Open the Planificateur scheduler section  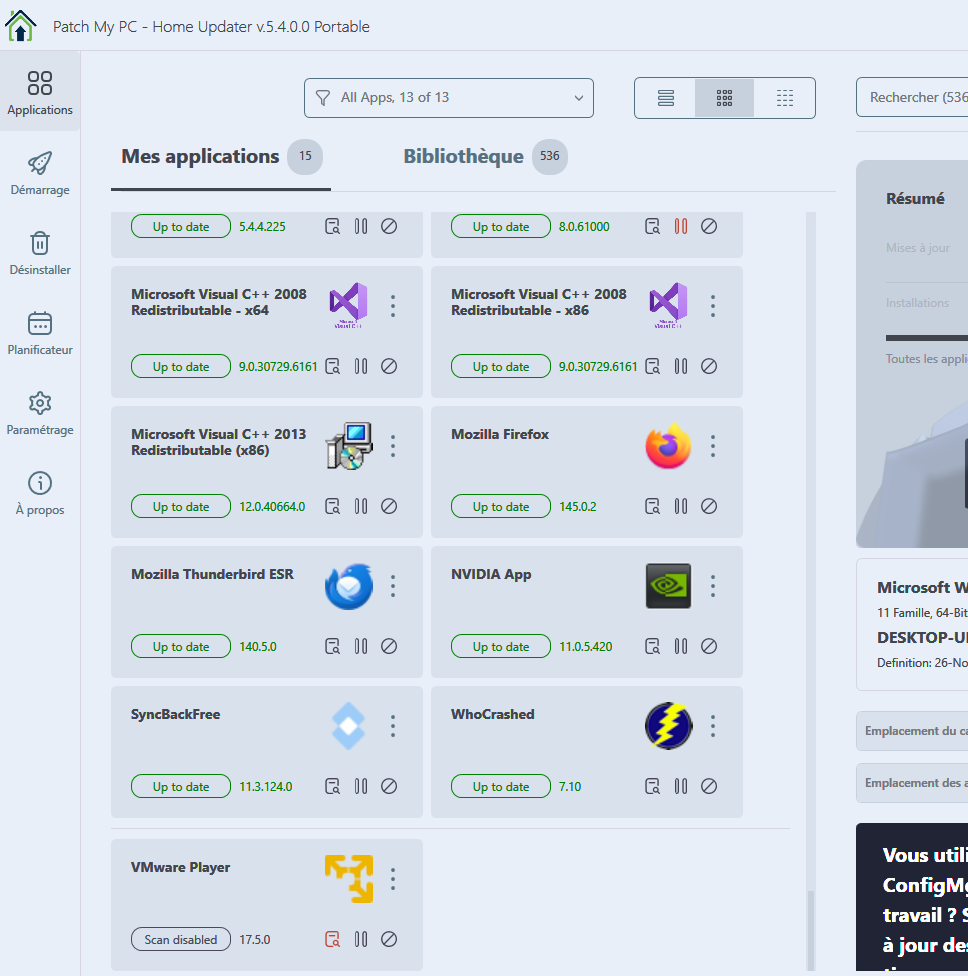pos(40,333)
